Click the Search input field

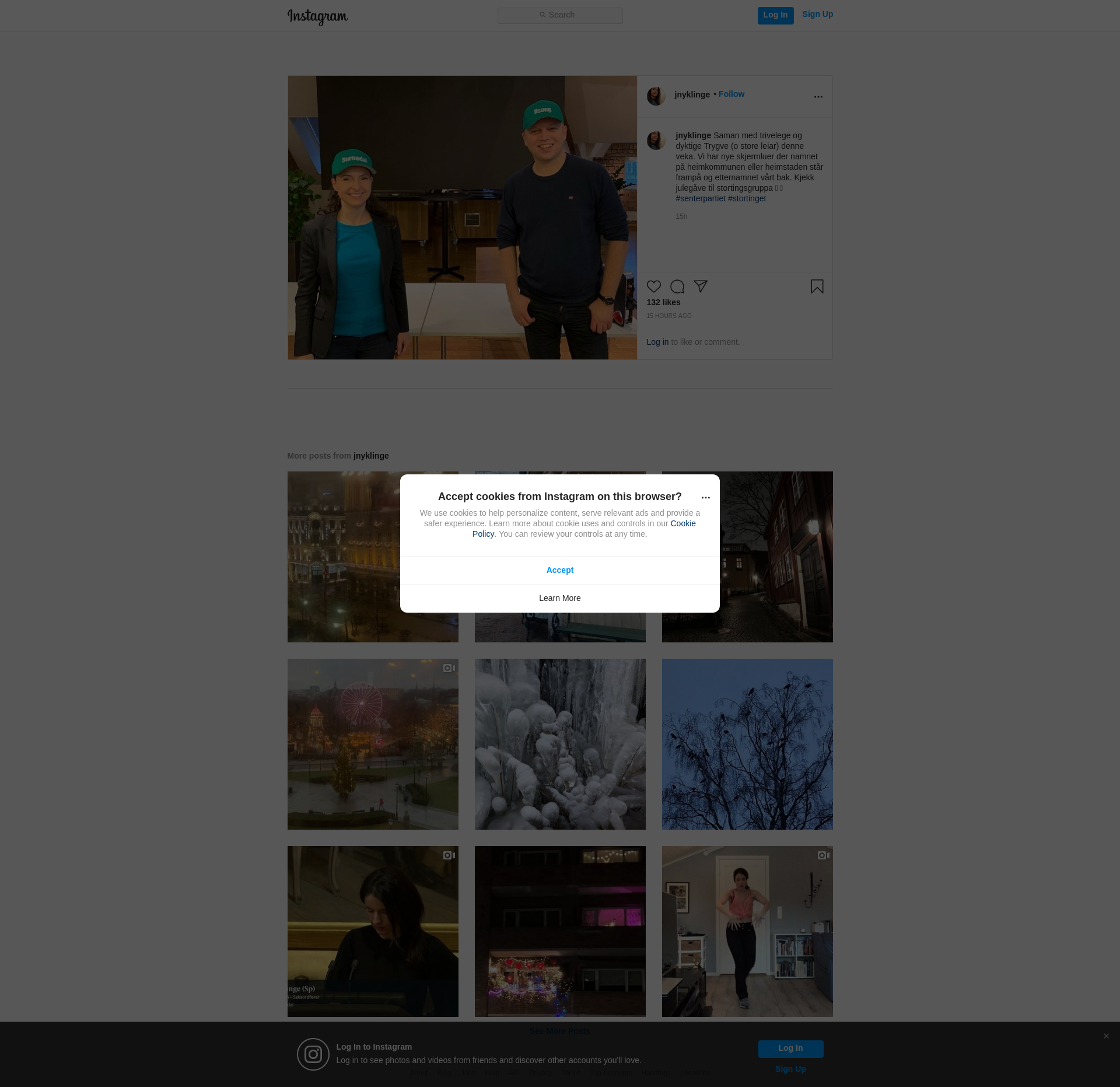560,15
